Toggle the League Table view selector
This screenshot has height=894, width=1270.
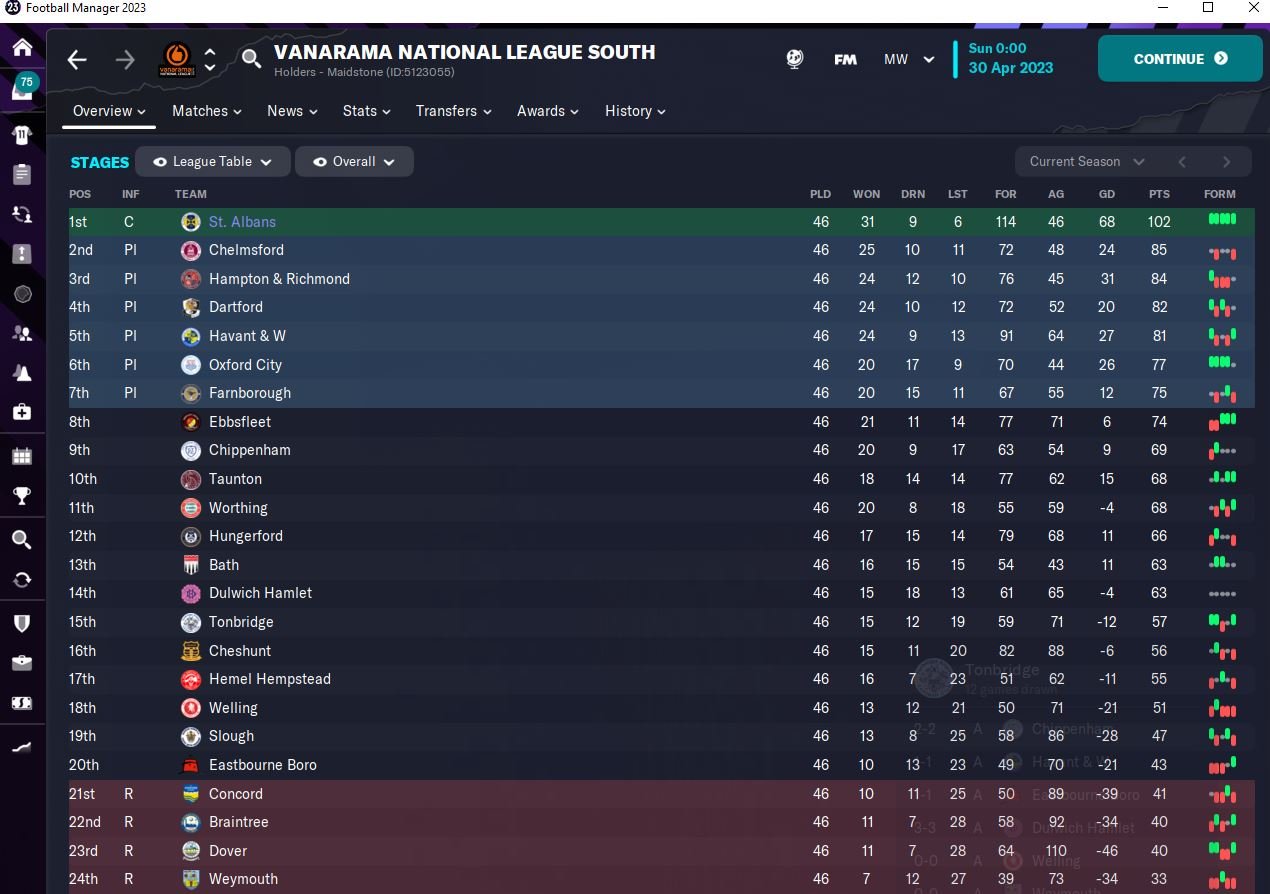[x=213, y=162]
